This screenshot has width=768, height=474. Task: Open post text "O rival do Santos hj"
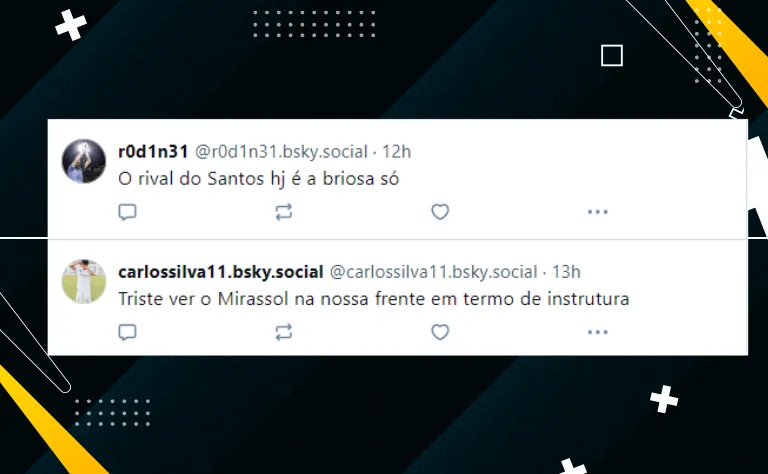pyautogui.click(x=201, y=179)
